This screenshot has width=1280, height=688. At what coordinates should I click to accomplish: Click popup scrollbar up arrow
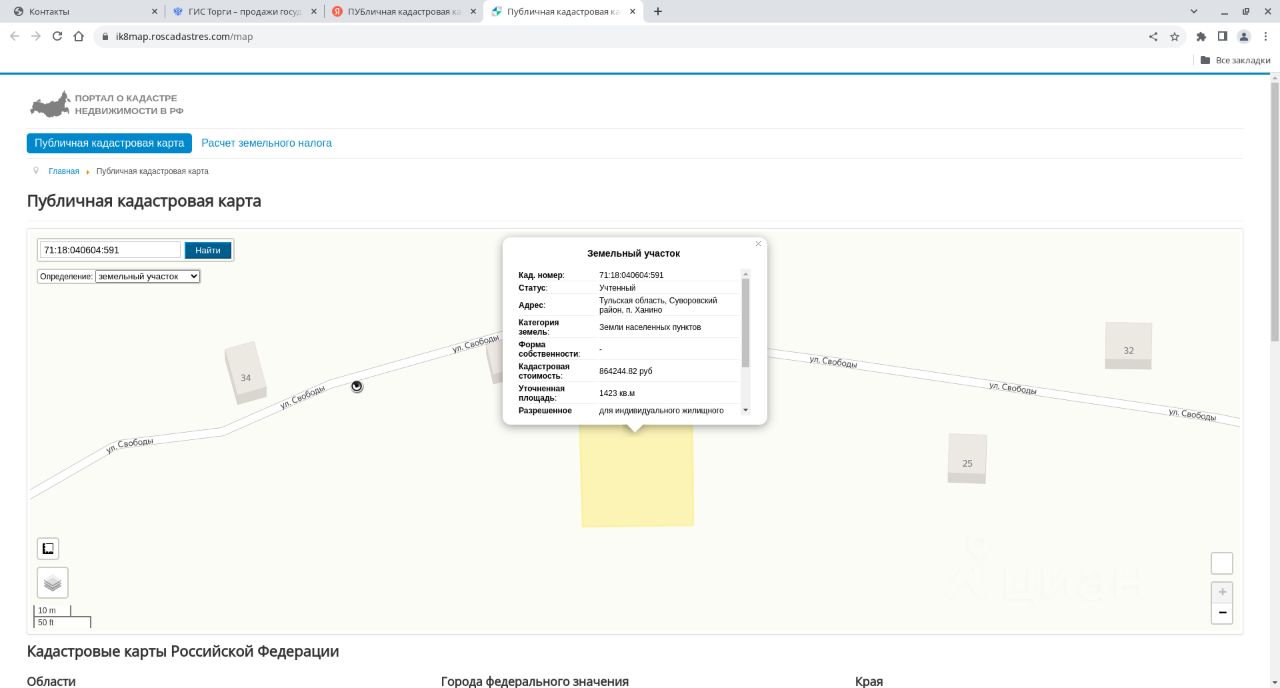click(745, 274)
